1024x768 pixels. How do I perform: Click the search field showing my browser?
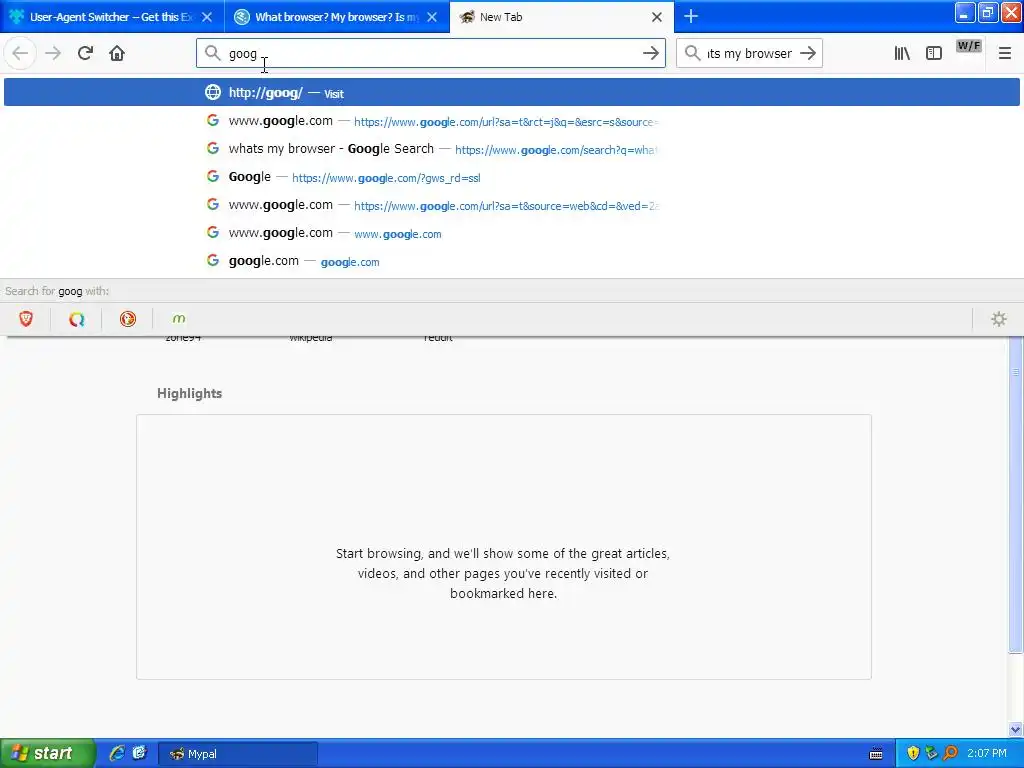(749, 53)
